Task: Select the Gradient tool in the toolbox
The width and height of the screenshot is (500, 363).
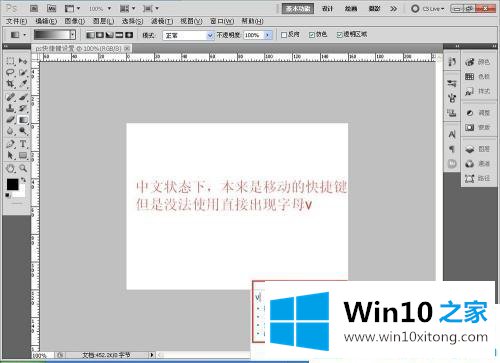Action: coord(23,119)
